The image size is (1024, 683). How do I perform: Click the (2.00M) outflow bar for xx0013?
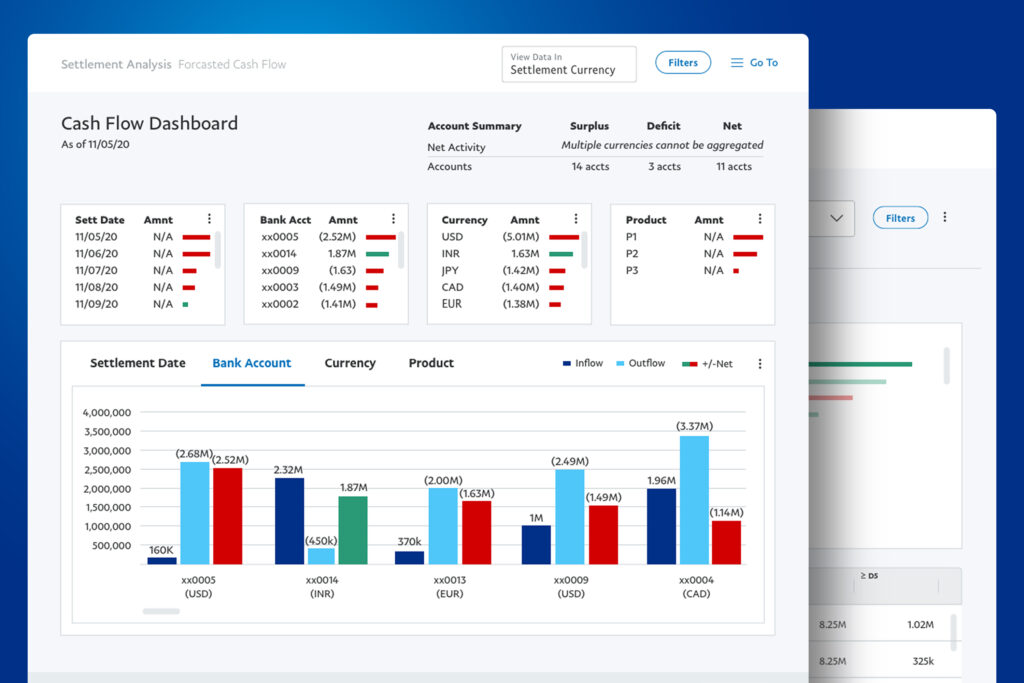(443, 526)
